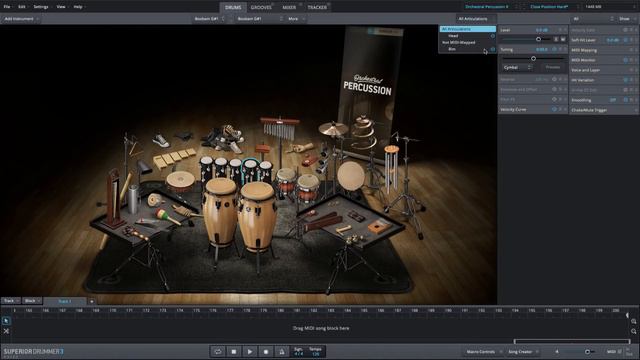This screenshot has width=640, height=360.
Task: Select the Track 1 tab
Action: pos(64,301)
